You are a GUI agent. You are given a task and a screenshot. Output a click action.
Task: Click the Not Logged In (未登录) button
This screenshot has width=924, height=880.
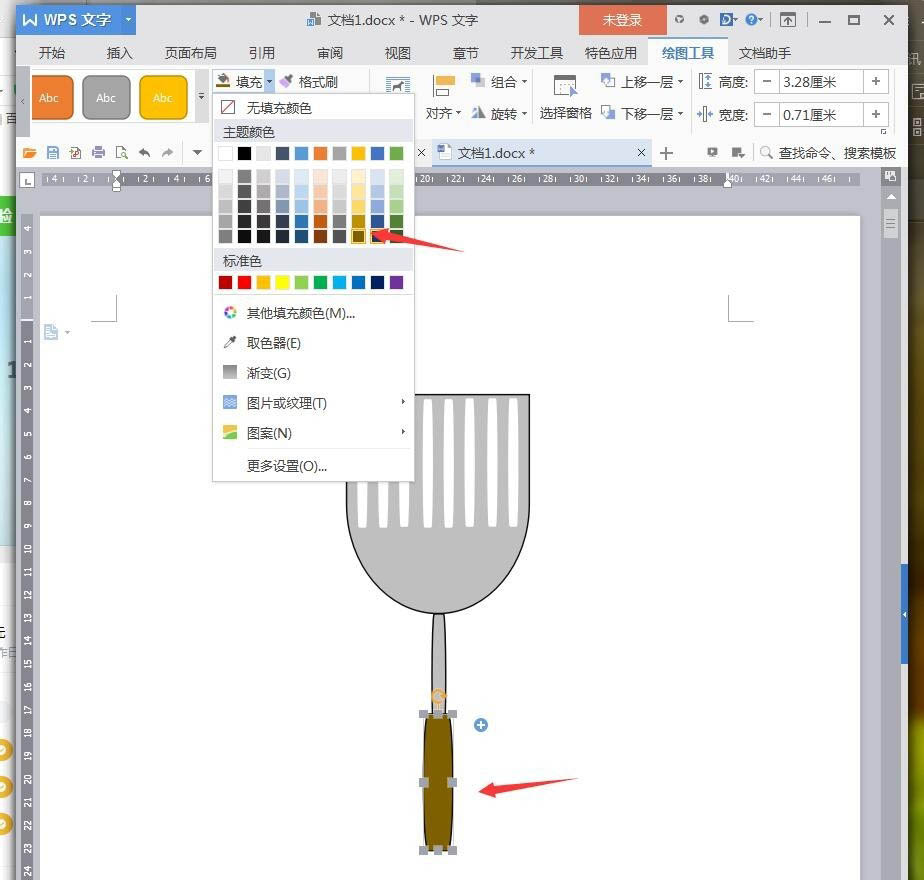pos(622,20)
